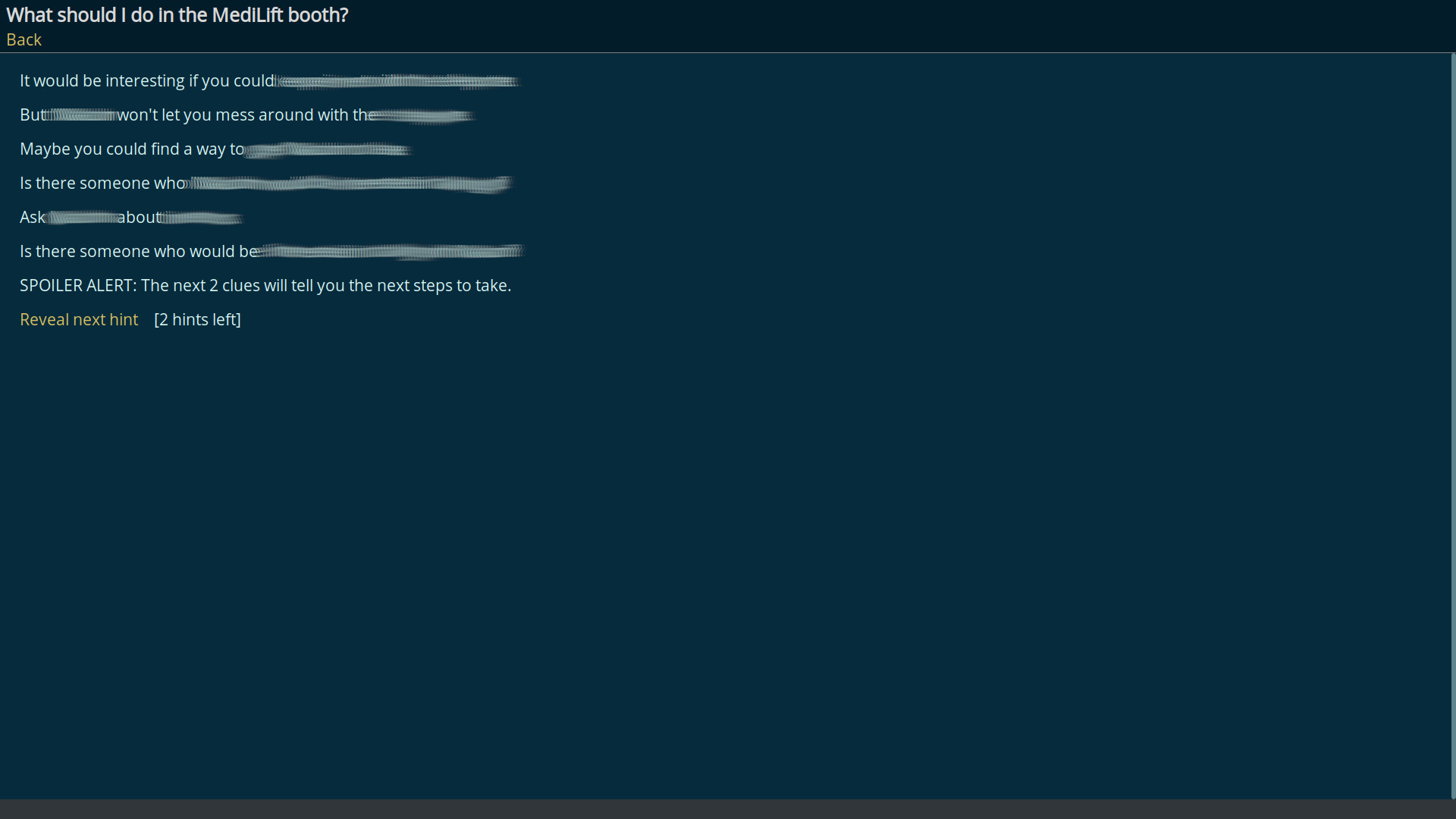Click the blurred name after "Ask"

coord(81,217)
